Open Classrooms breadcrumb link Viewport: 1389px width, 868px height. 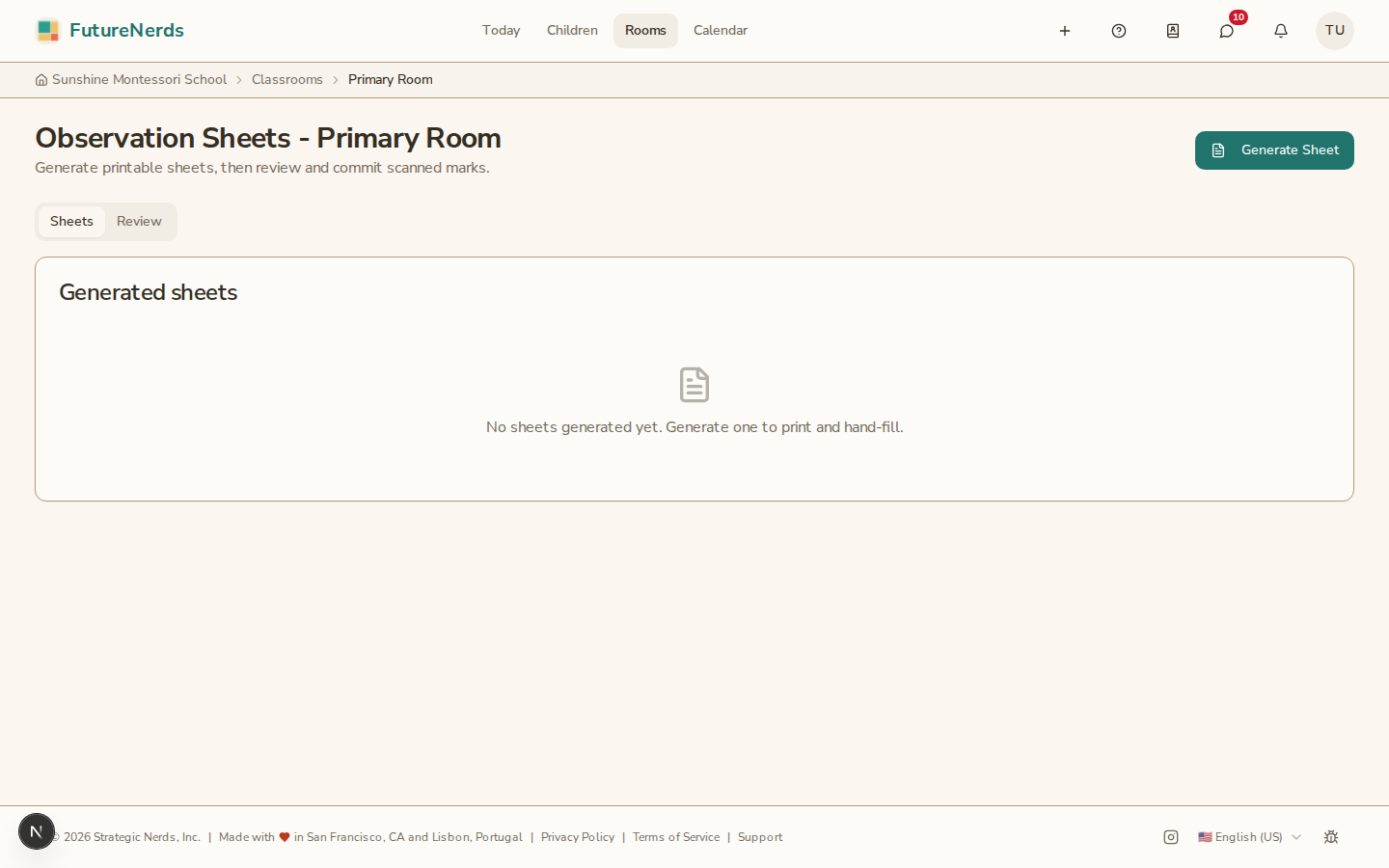coord(287,80)
